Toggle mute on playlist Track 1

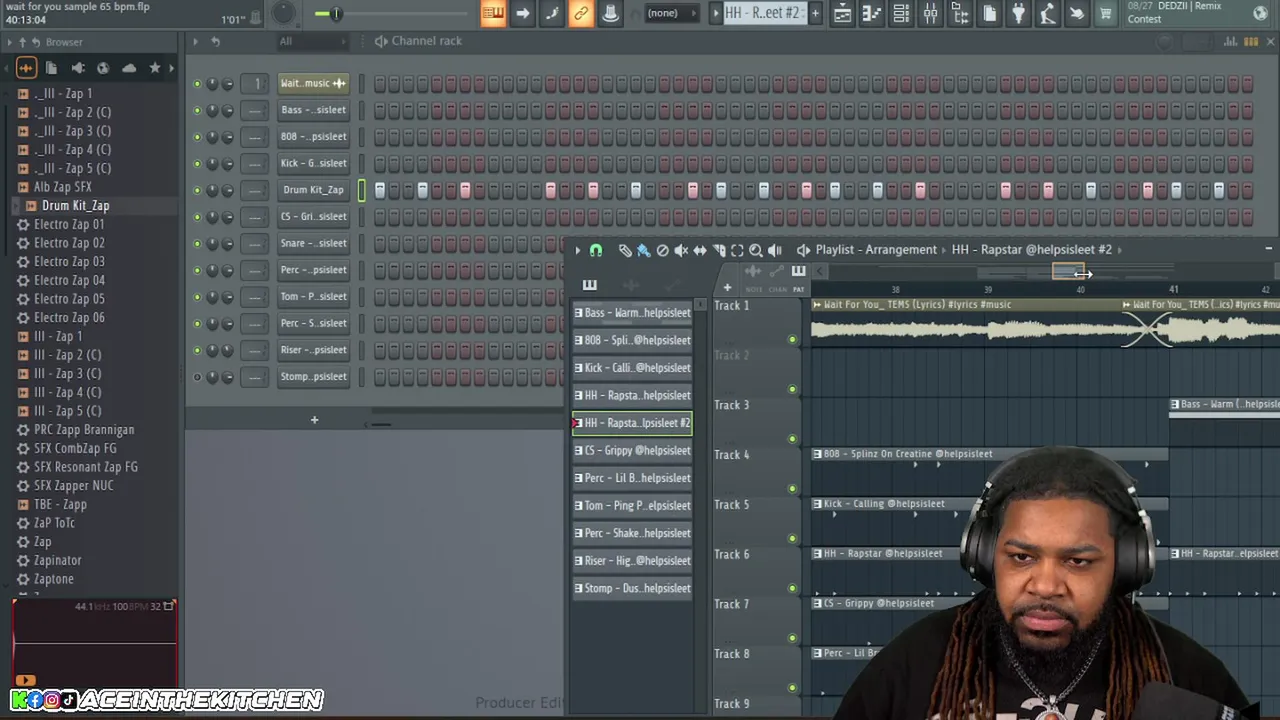pyautogui.click(x=793, y=339)
